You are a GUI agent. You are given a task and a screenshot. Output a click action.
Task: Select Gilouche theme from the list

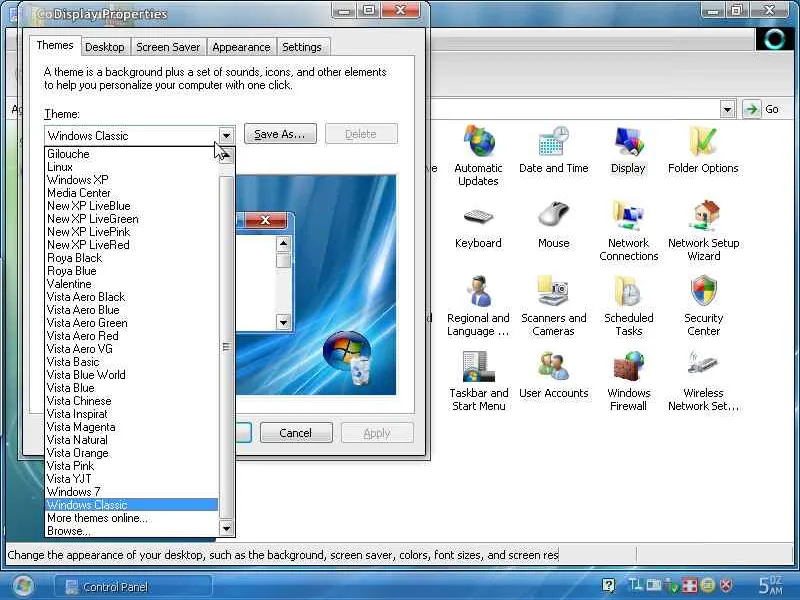tap(132, 154)
